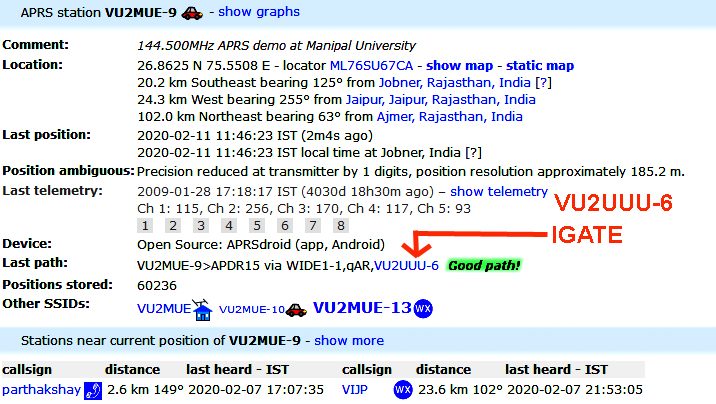Viewport: 716px width, 404px height.
Task: Click the WX icon in VIJP row
Action: pos(403,390)
